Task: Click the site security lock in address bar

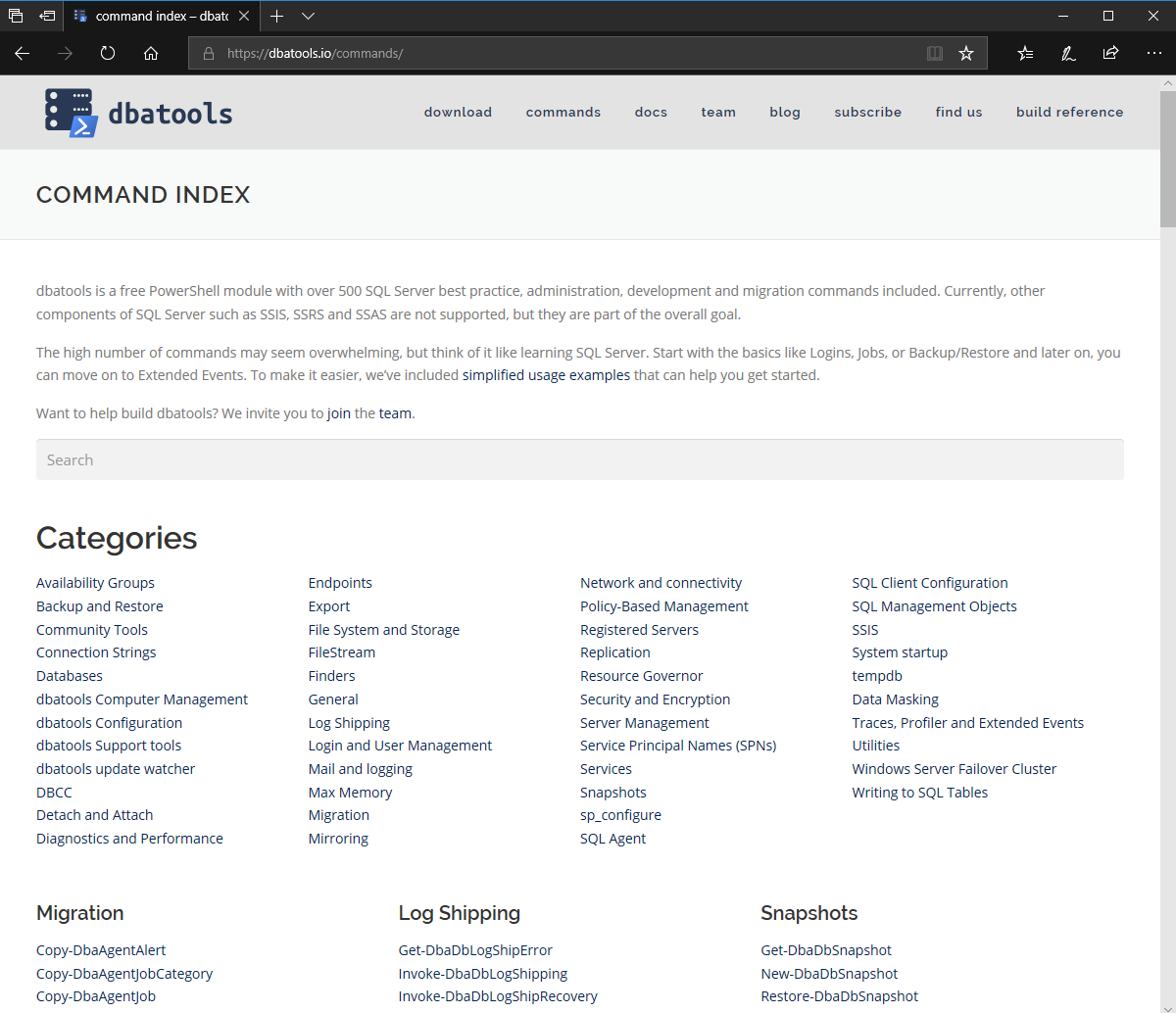Action: point(207,53)
